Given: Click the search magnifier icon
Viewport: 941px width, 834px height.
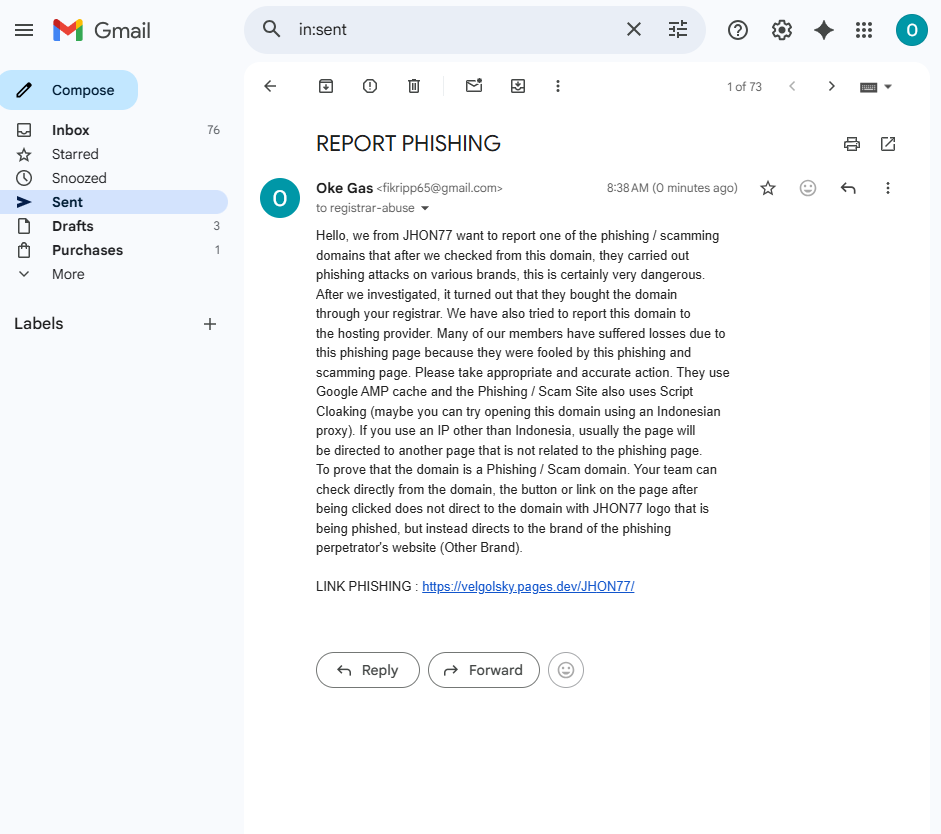Looking at the screenshot, I should 271,29.
